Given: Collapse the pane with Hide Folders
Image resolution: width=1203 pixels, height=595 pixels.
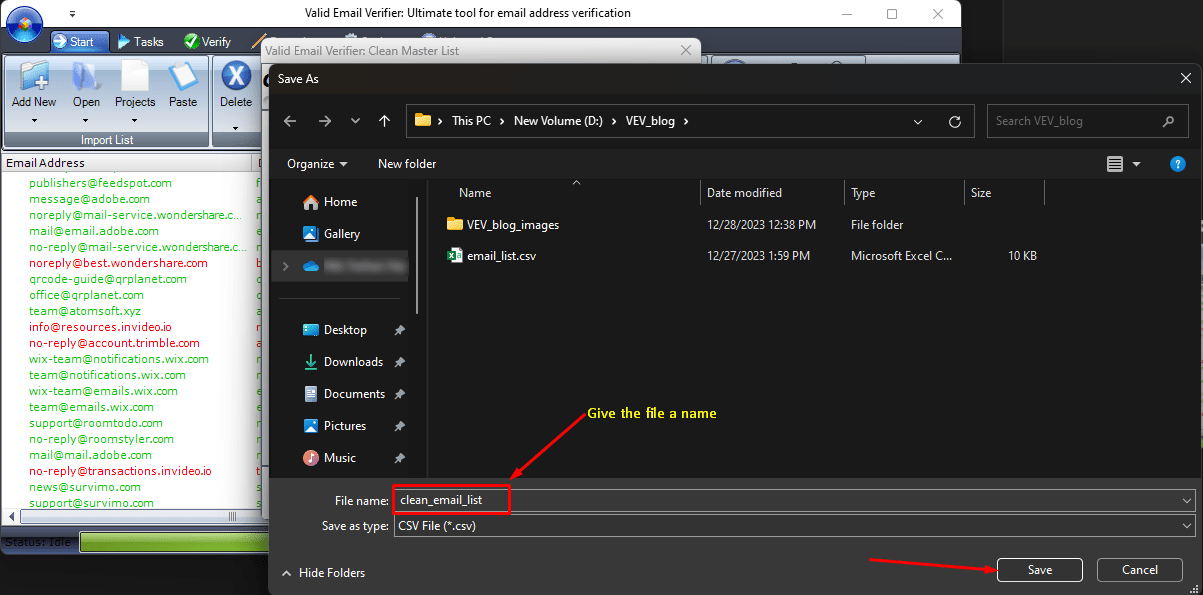Looking at the screenshot, I should click(324, 573).
